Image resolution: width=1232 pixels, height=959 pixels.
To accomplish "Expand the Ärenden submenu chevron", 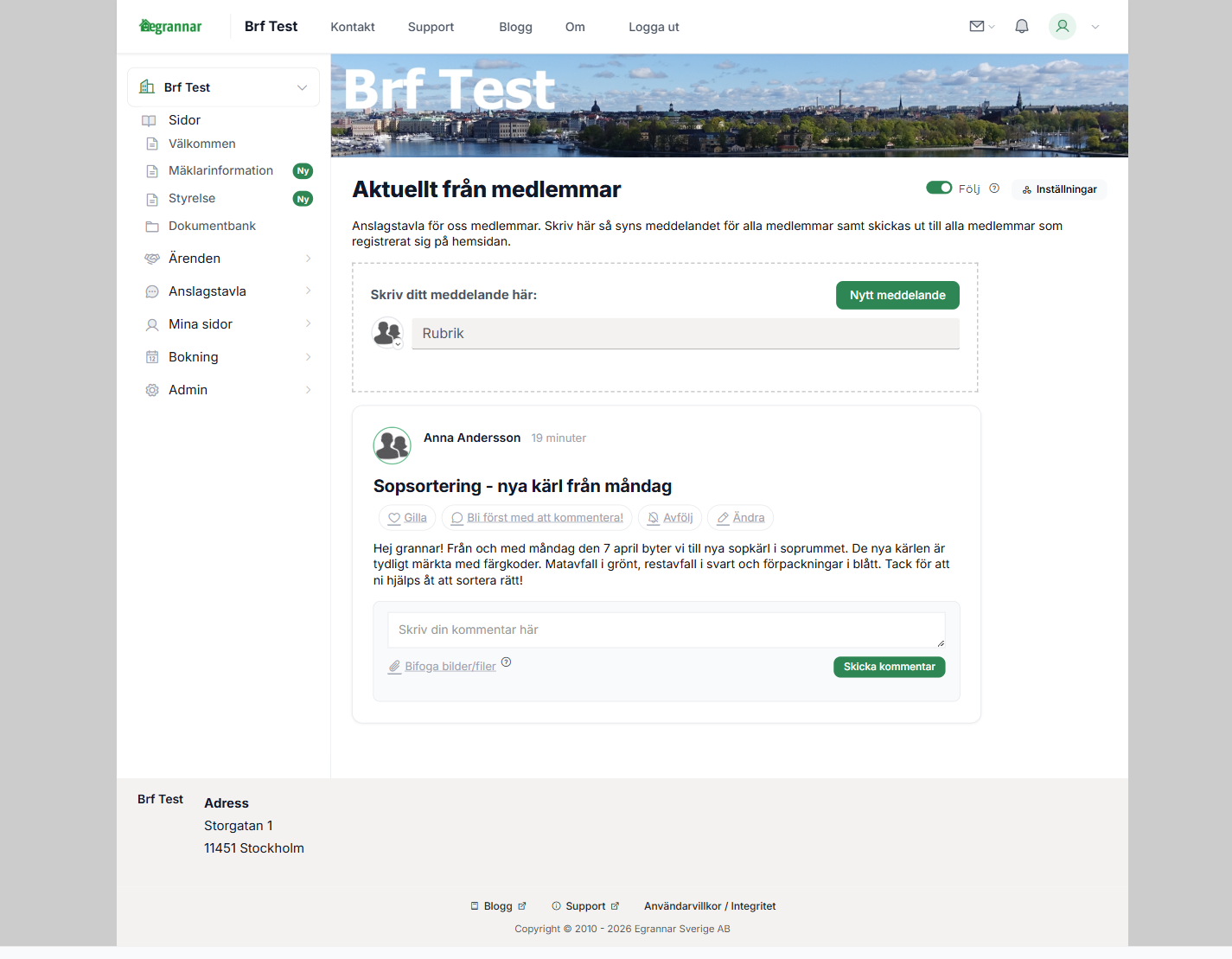I will click(308, 259).
